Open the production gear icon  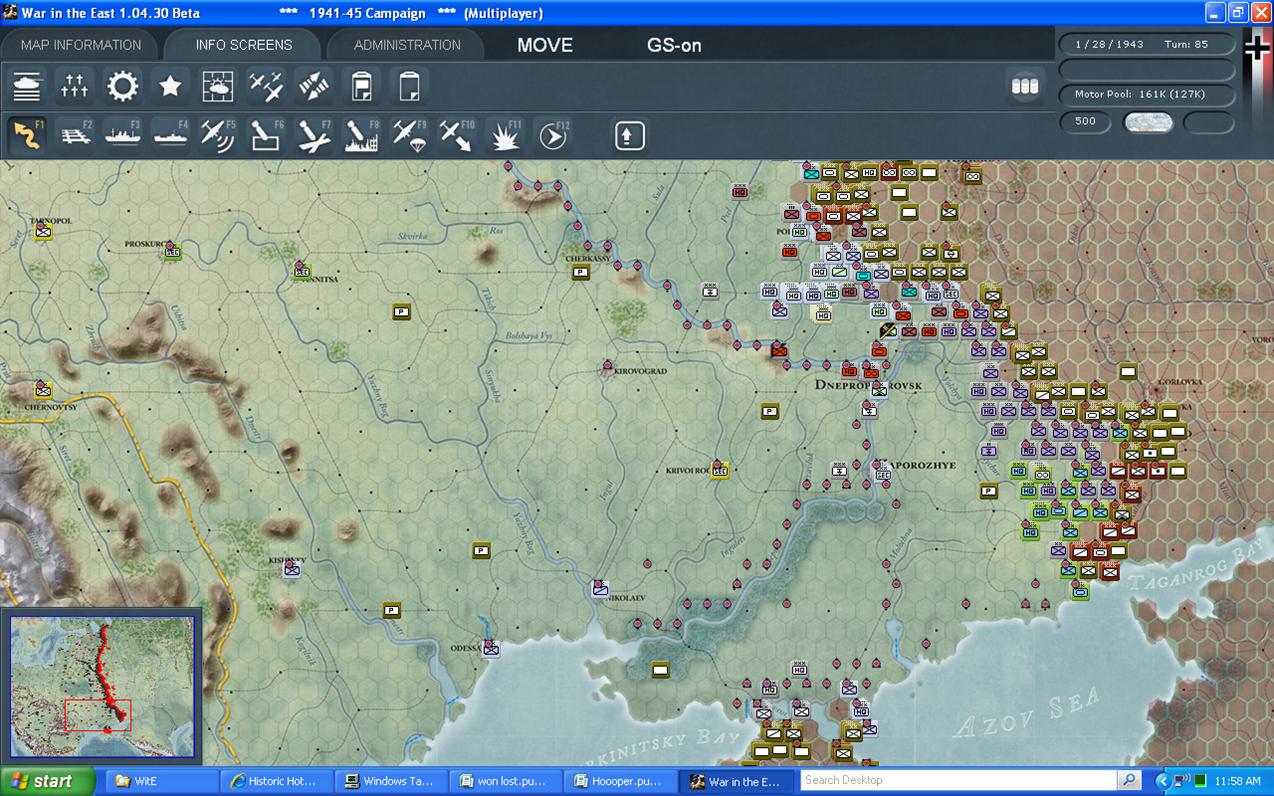click(123, 87)
